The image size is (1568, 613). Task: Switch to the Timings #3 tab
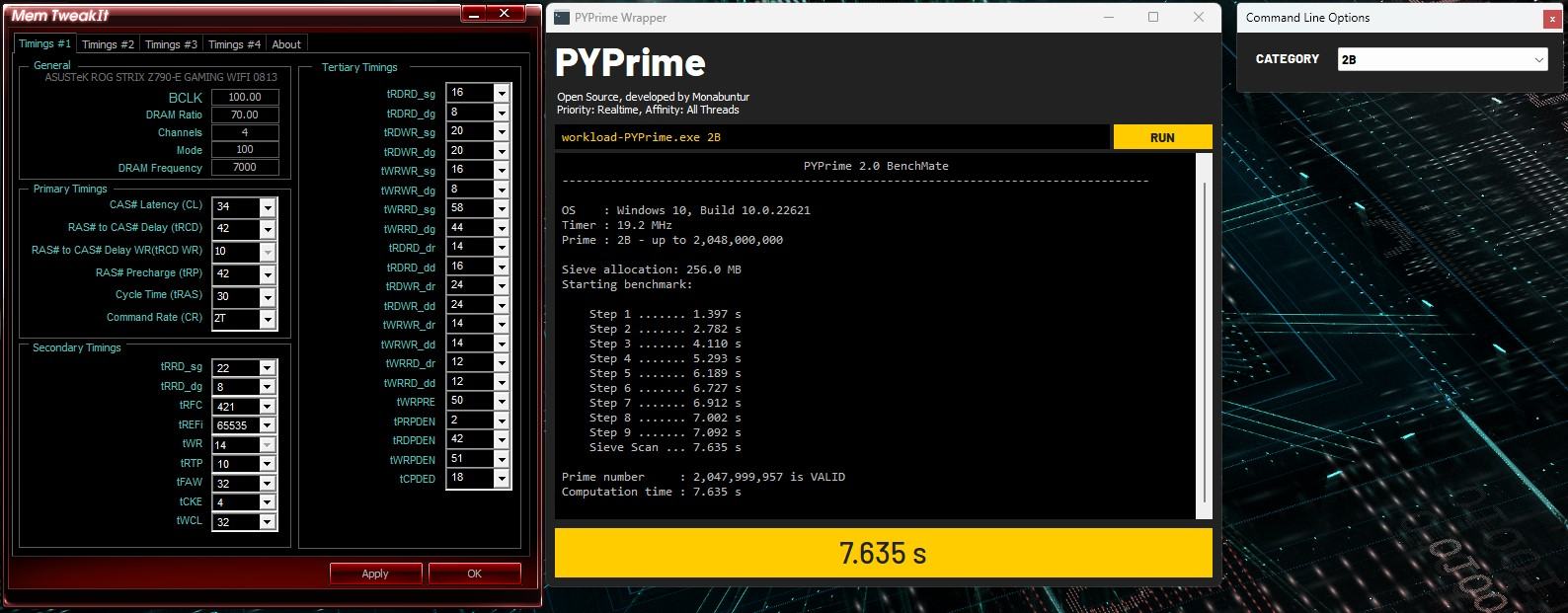pos(171,44)
